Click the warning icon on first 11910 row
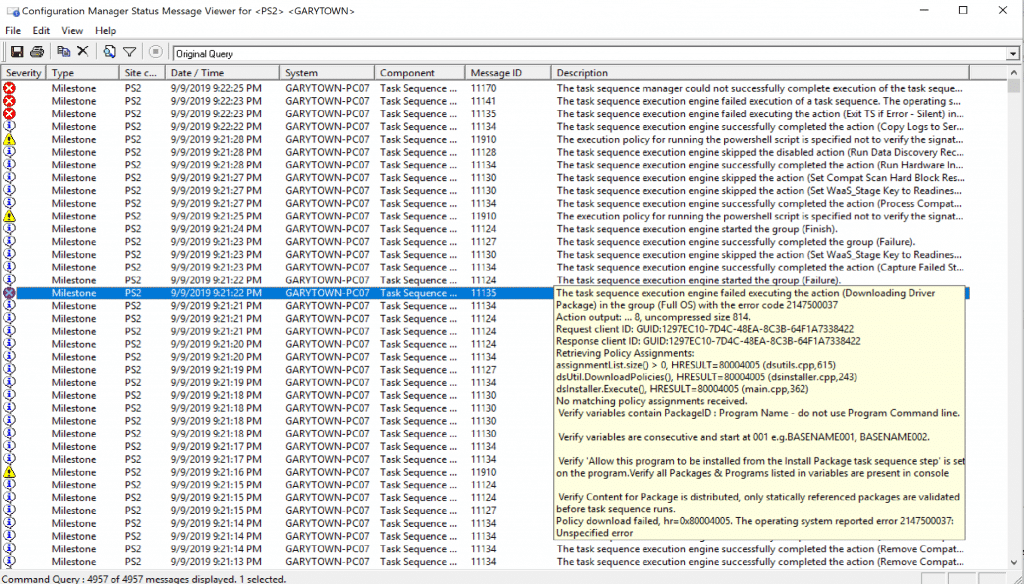This screenshot has height=584, width=1024. coord(10,139)
